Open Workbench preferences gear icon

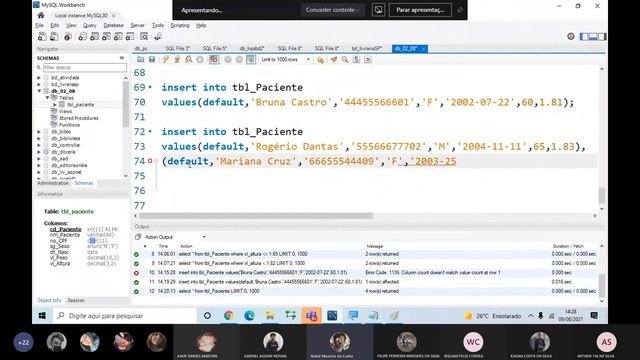[x=571, y=36]
